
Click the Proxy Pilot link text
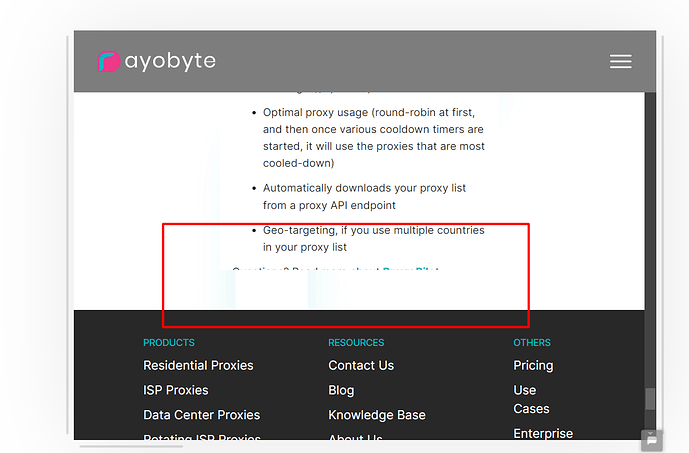[412, 270]
